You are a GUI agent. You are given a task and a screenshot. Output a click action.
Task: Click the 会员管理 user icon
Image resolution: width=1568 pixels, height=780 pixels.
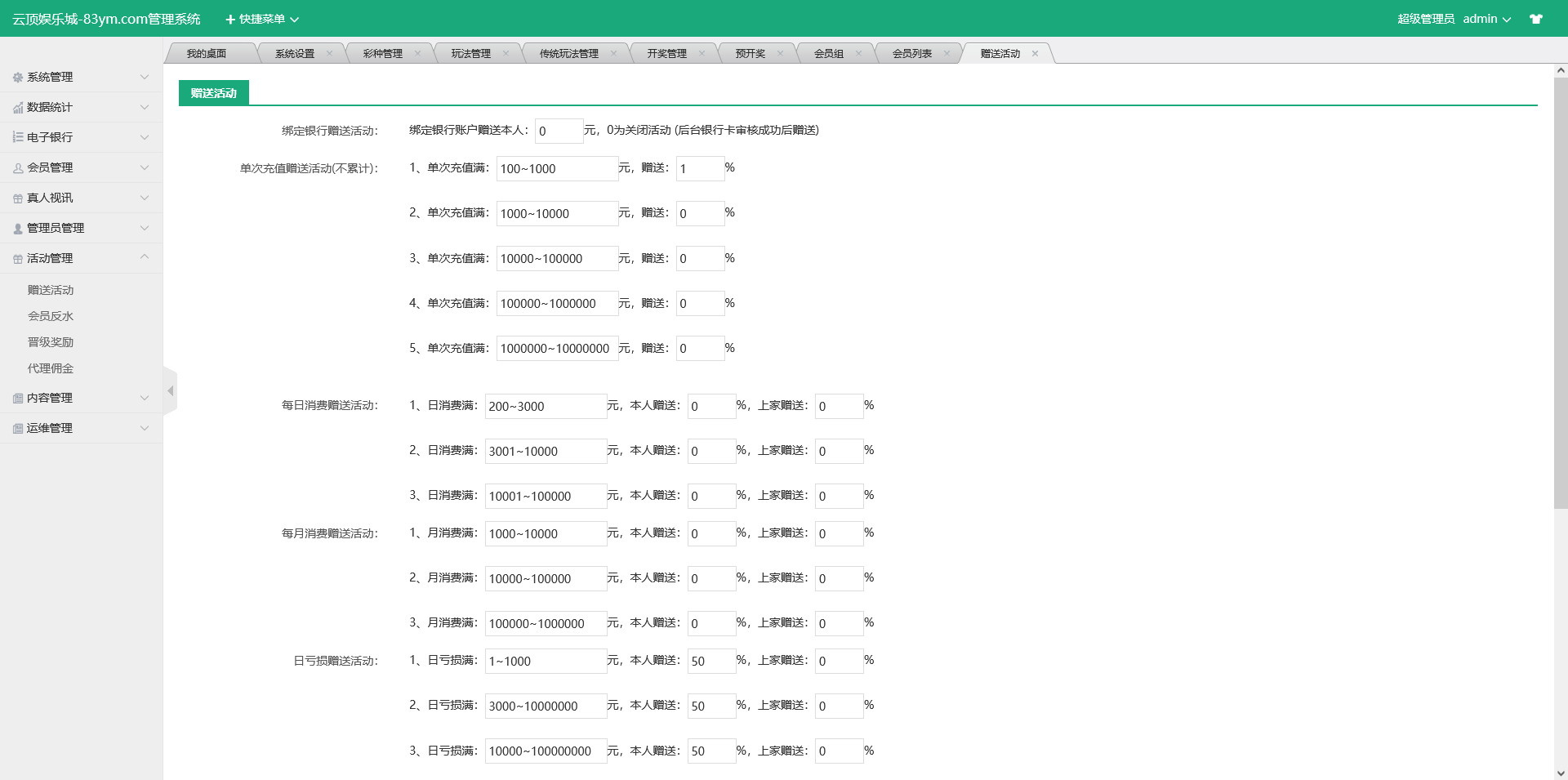tap(18, 168)
